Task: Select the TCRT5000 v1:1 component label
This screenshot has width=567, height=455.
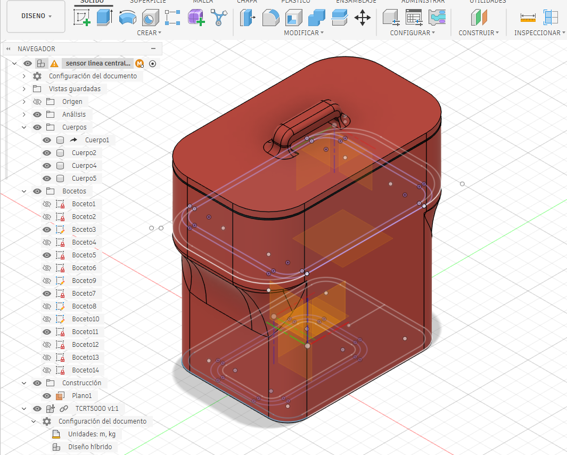Action: point(97,408)
